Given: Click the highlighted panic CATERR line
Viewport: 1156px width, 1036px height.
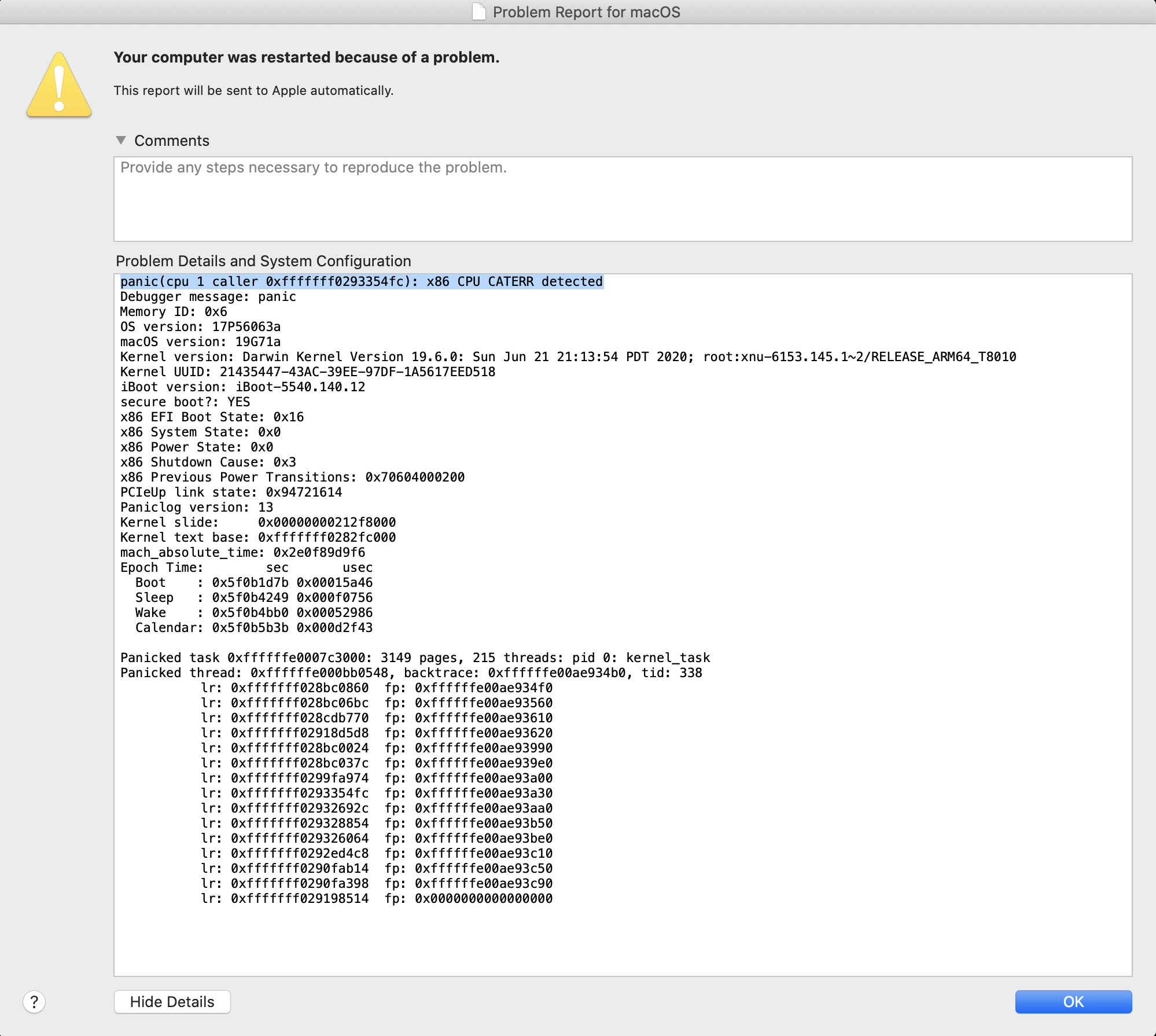Looking at the screenshot, I should click(x=362, y=282).
